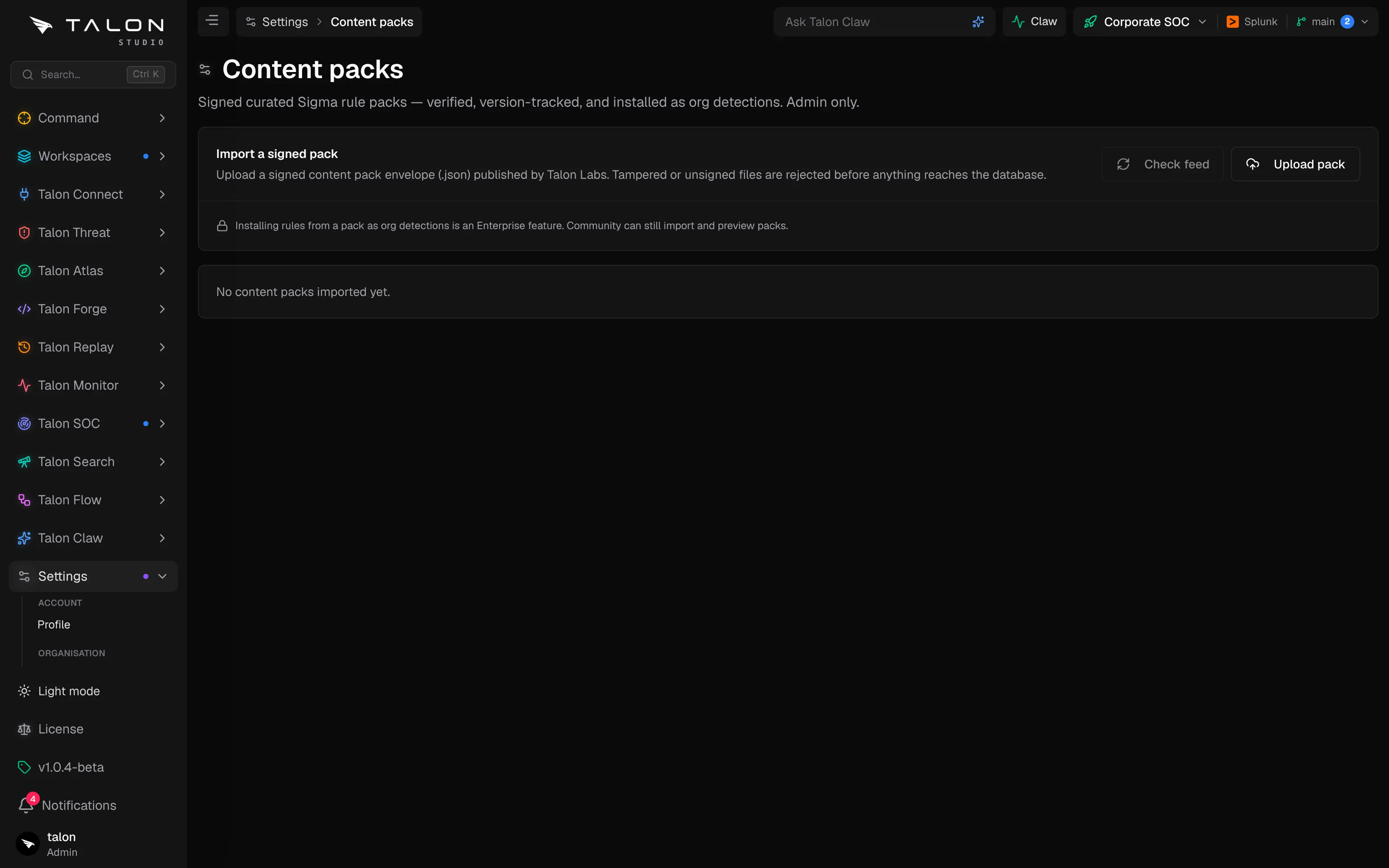Focus the Ask Talon Claw input
This screenshot has width=1389, height=868.
(884, 22)
